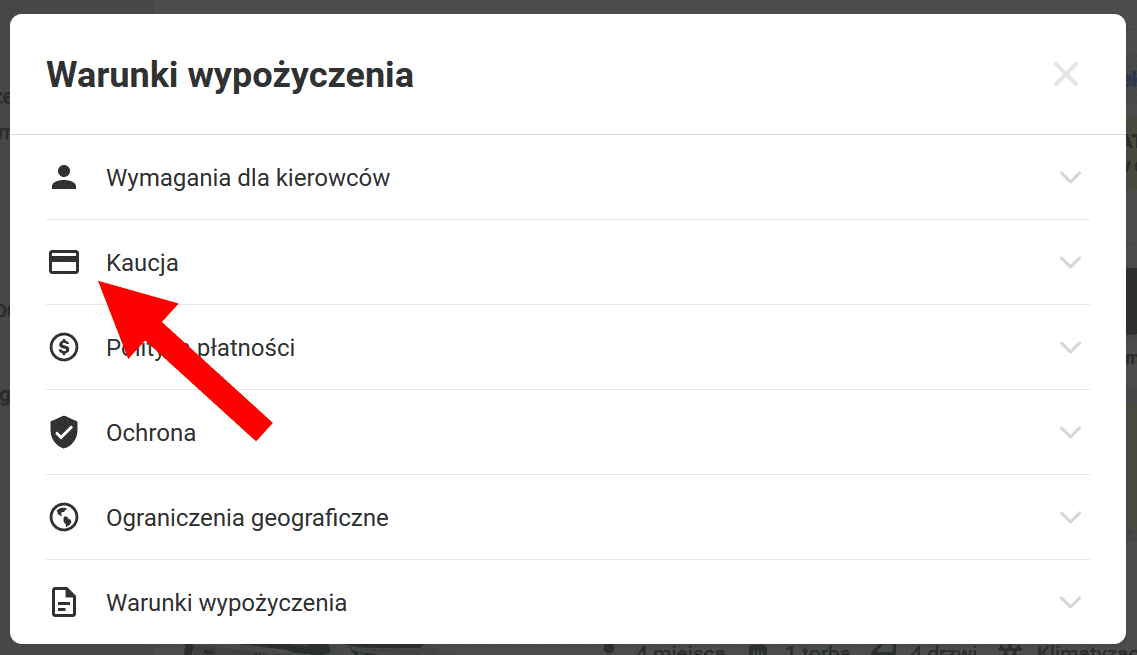This screenshot has width=1137, height=655.
Task: Click the dollar coin payment policy icon
Action: click(64, 347)
